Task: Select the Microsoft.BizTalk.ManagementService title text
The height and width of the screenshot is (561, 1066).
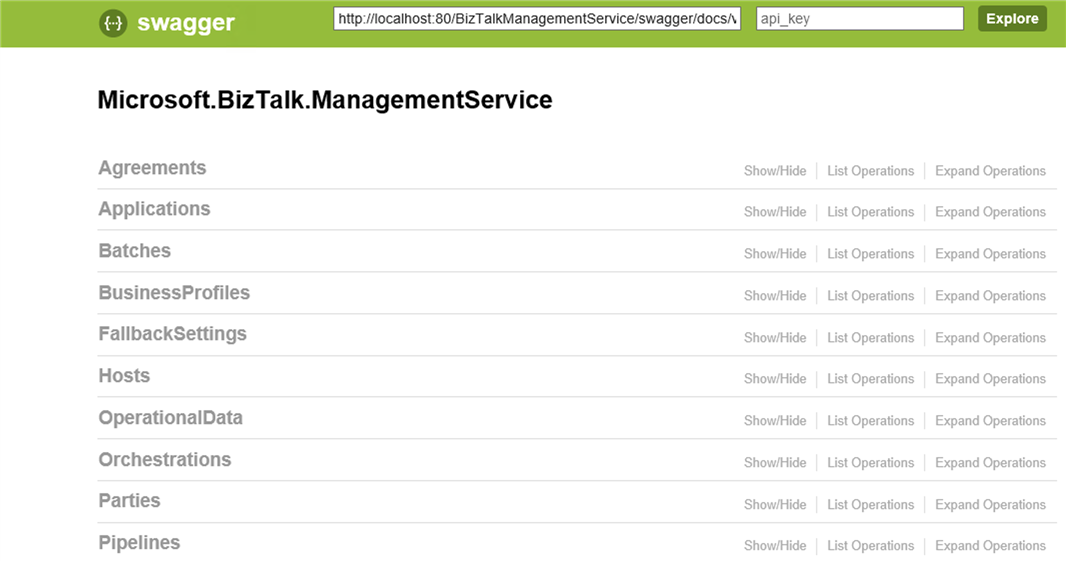Action: click(x=325, y=100)
